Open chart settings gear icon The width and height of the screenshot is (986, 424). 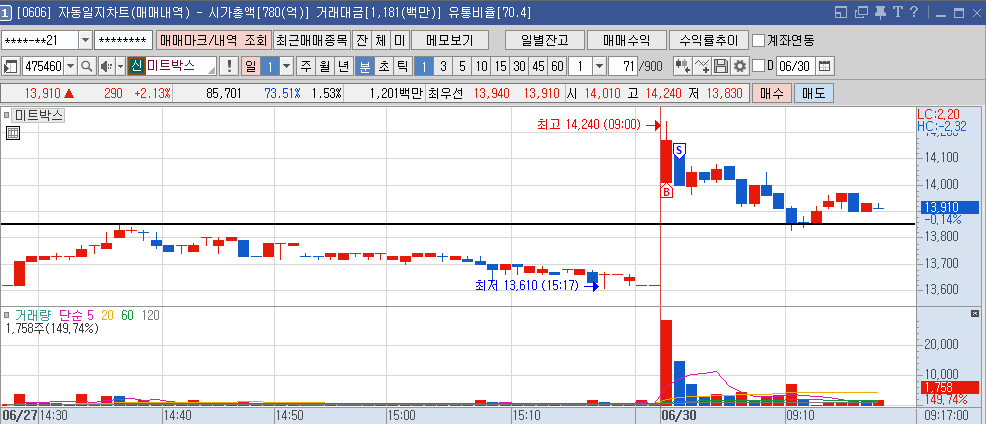tap(740, 66)
